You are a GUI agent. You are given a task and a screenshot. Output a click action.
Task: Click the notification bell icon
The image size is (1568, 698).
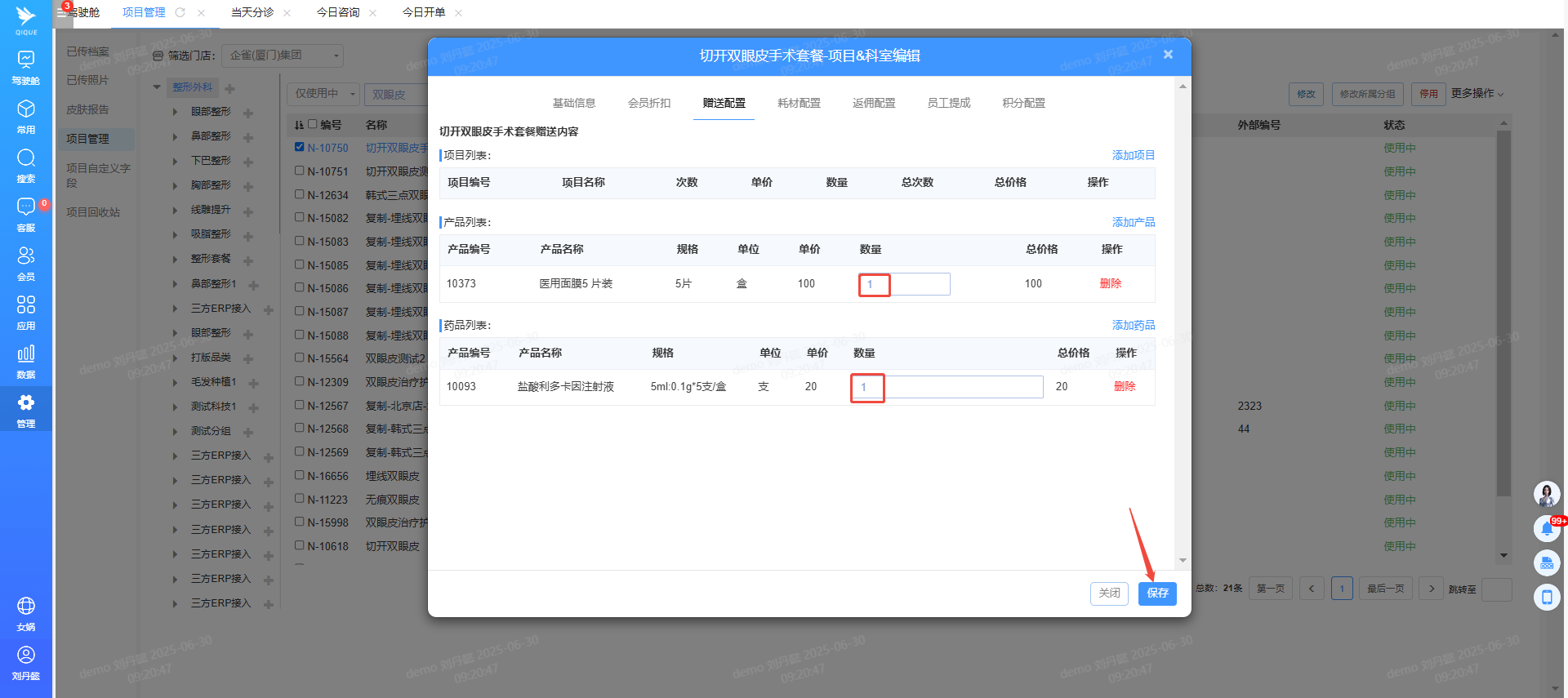[1547, 529]
